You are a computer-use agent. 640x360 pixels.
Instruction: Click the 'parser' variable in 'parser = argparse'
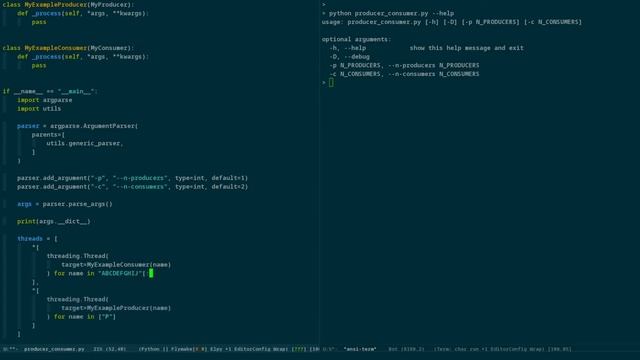pos(28,126)
